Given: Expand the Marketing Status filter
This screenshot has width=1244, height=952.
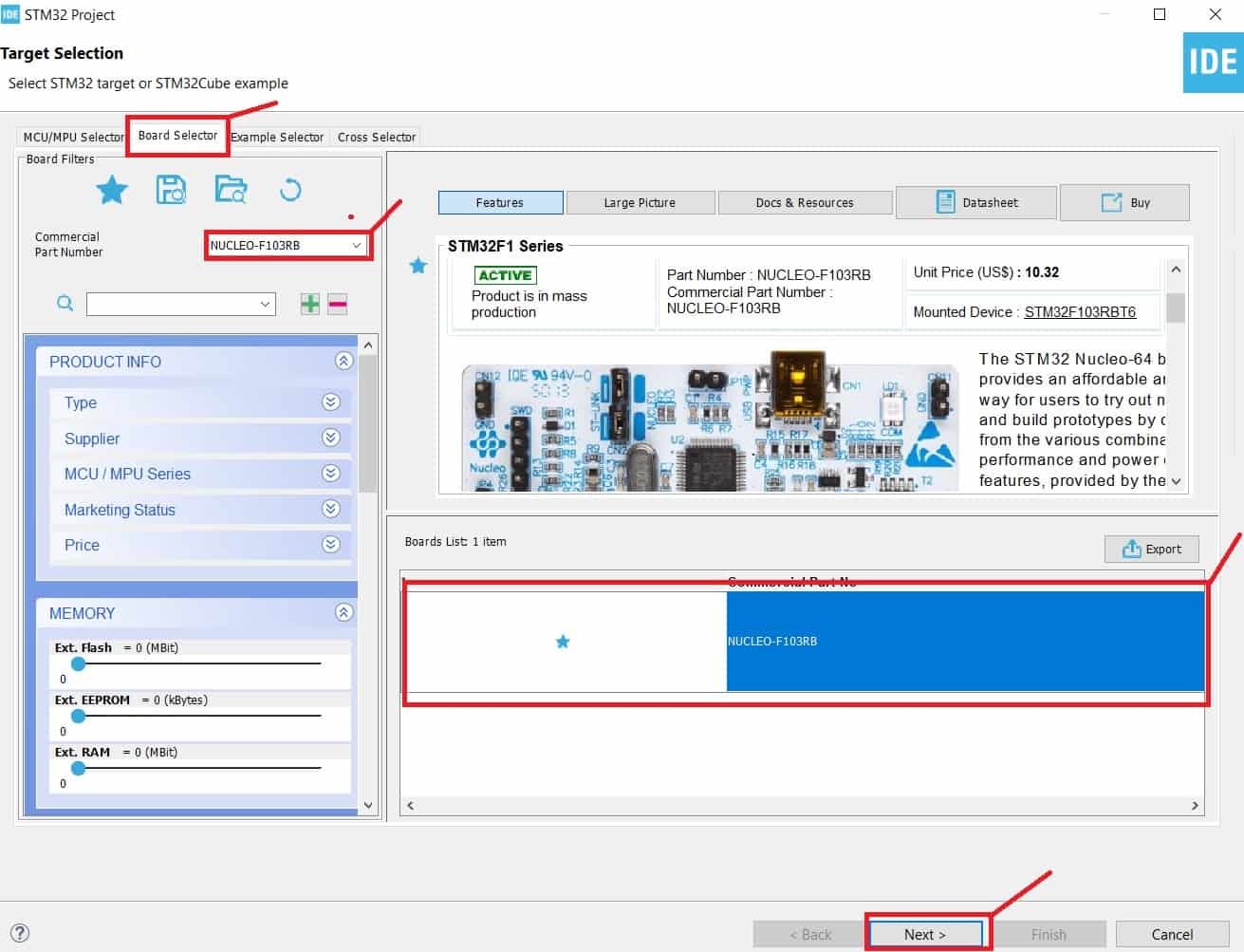Looking at the screenshot, I should [x=331, y=509].
